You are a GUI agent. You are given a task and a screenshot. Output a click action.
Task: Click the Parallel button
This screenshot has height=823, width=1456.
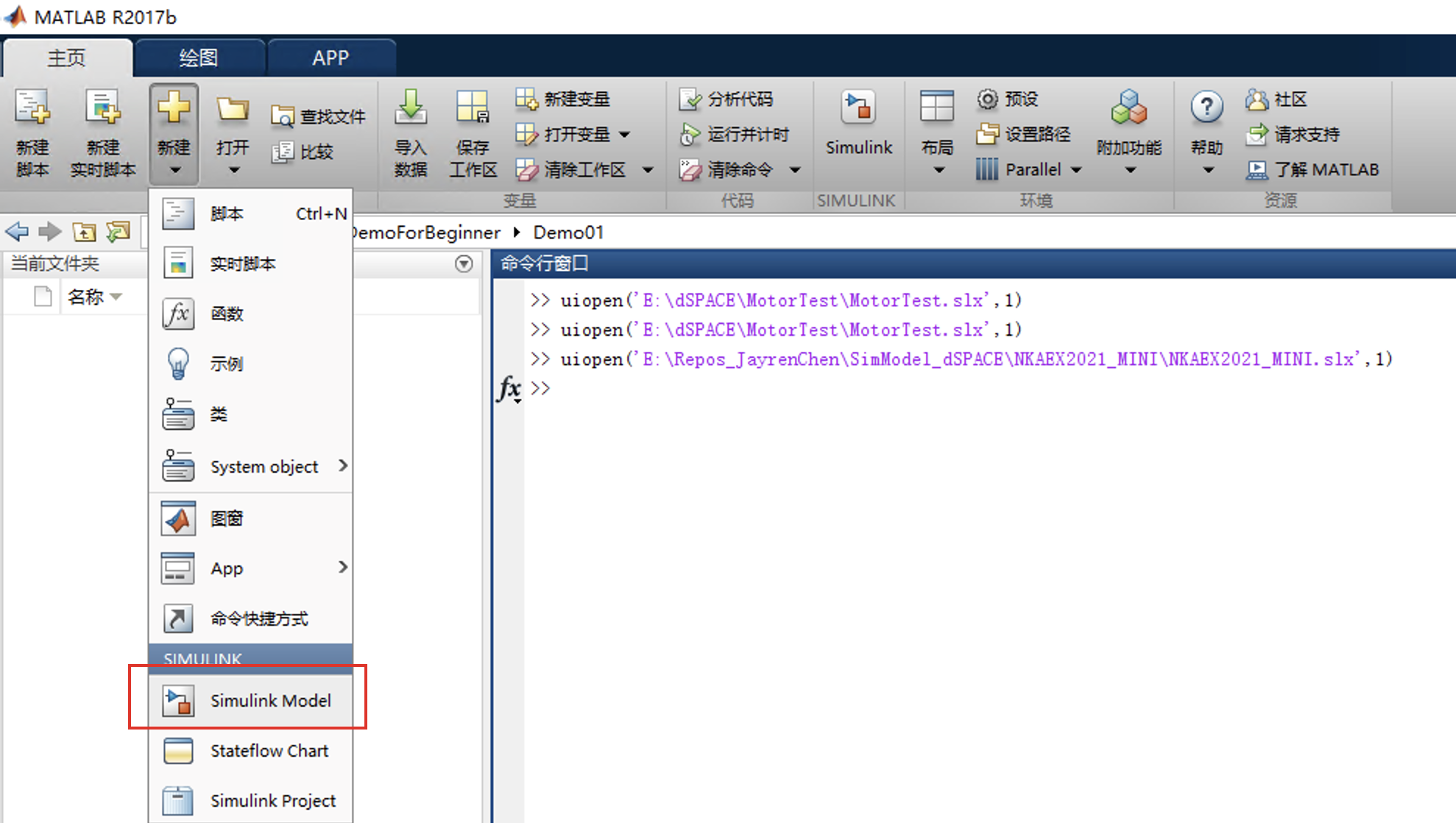pyautogui.click(x=1019, y=169)
